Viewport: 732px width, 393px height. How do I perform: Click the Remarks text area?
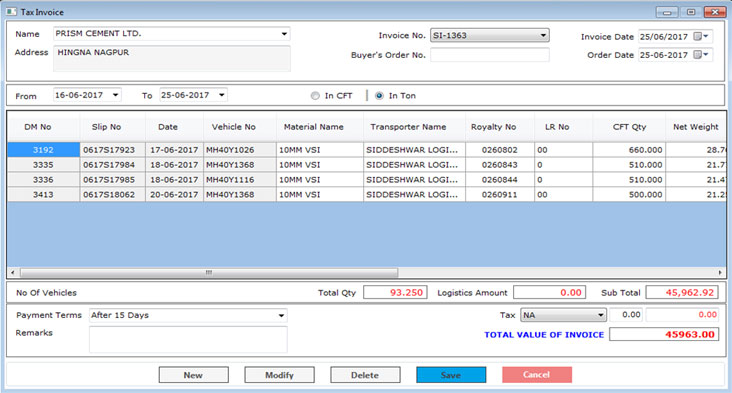[188, 339]
